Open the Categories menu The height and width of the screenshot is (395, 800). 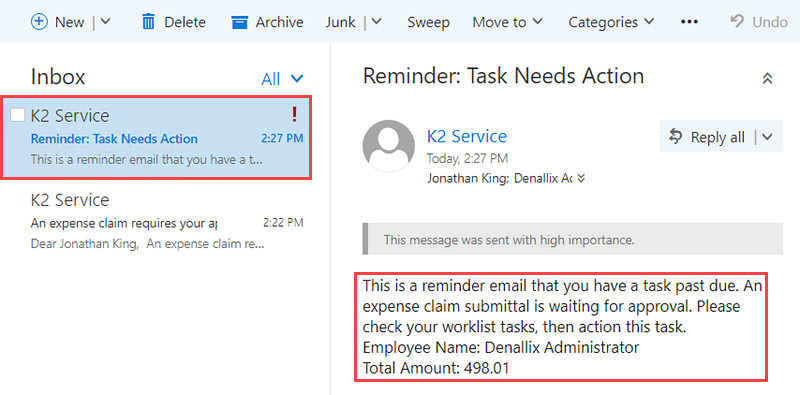click(611, 22)
